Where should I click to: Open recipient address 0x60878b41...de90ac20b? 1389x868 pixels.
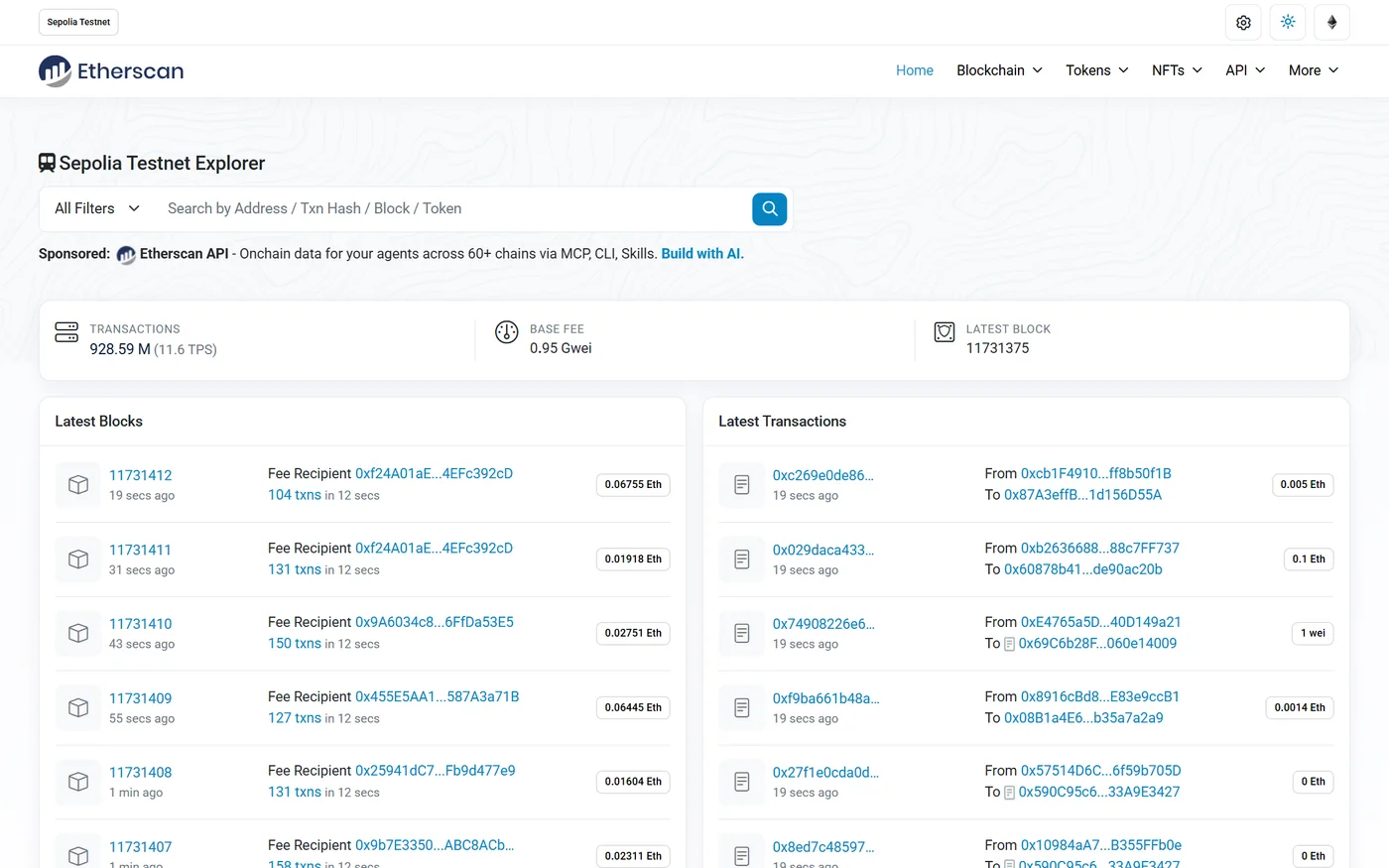1083,569
